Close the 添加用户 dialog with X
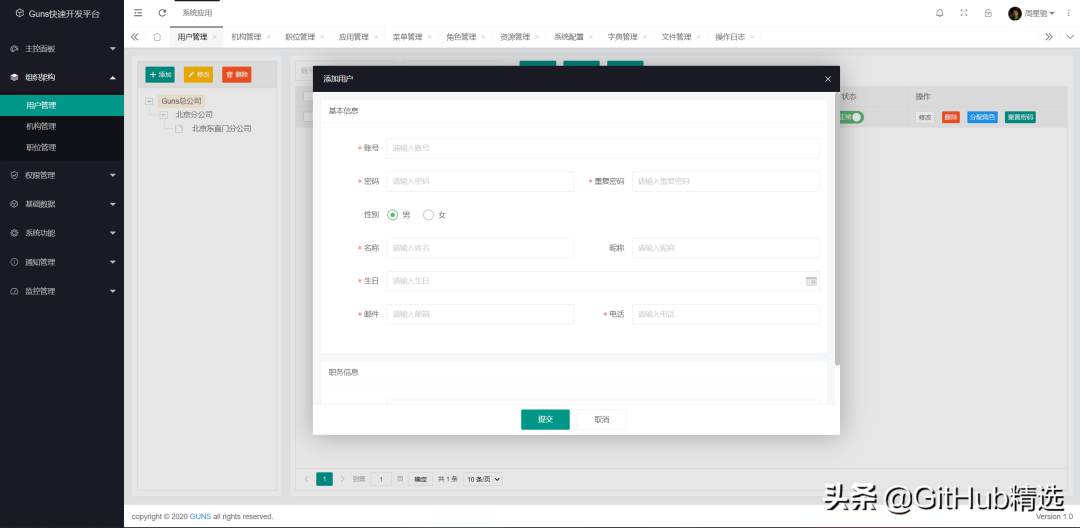This screenshot has width=1080, height=528. coord(828,79)
